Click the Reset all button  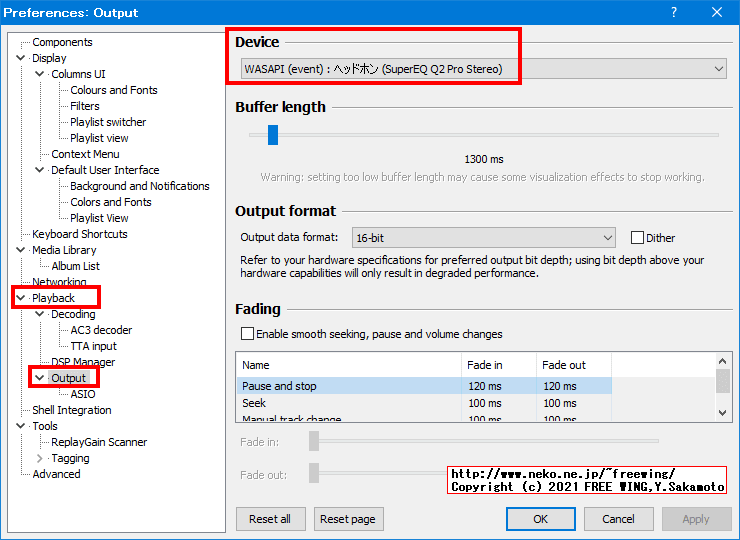[270, 519]
